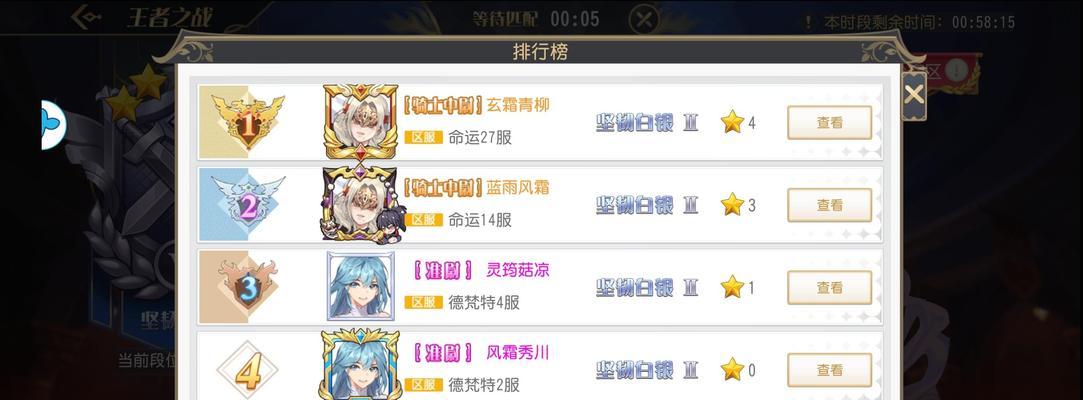Viewport: 1083px width, 400px height.
Task: Open 玄霜青柳's avatar portrait
Action: pyautogui.click(x=361, y=122)
